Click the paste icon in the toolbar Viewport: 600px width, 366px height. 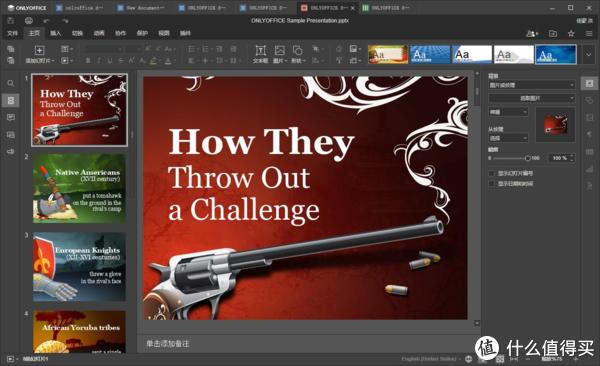click(11, 60)
